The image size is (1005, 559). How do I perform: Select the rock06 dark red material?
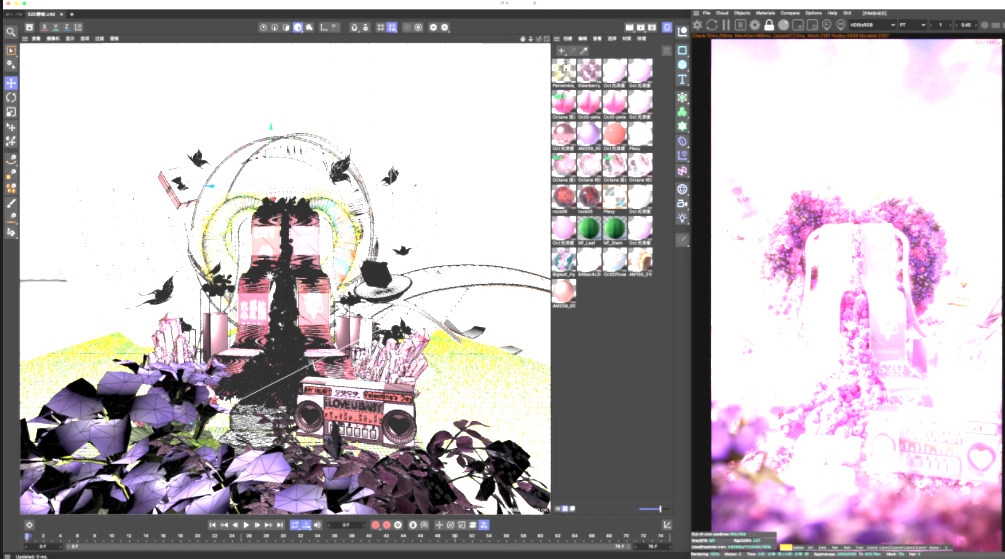[564, 197]
